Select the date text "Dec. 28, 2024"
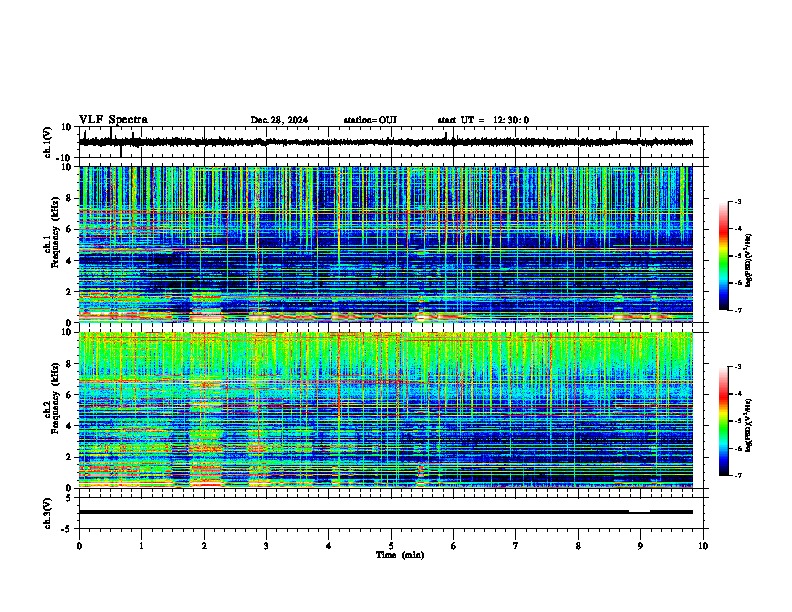Image resolution: width=792 pixels, height=612 pixels. point(279,120)
